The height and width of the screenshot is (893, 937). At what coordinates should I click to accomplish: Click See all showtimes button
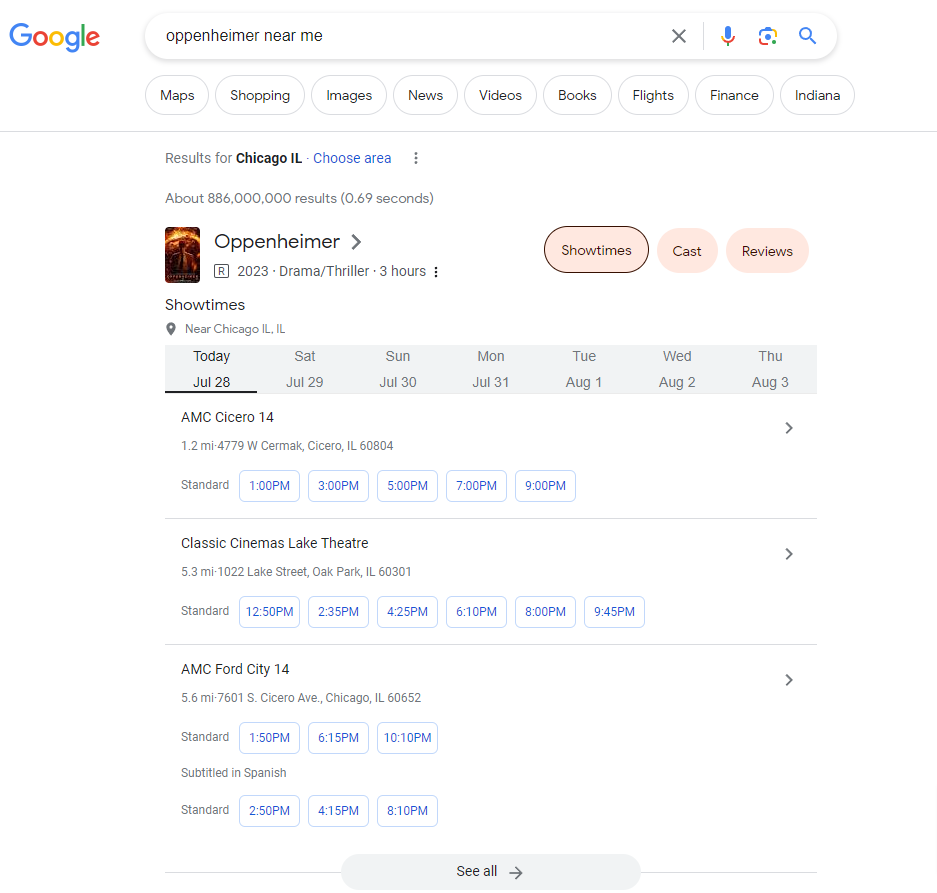click(x=490, y=872)
